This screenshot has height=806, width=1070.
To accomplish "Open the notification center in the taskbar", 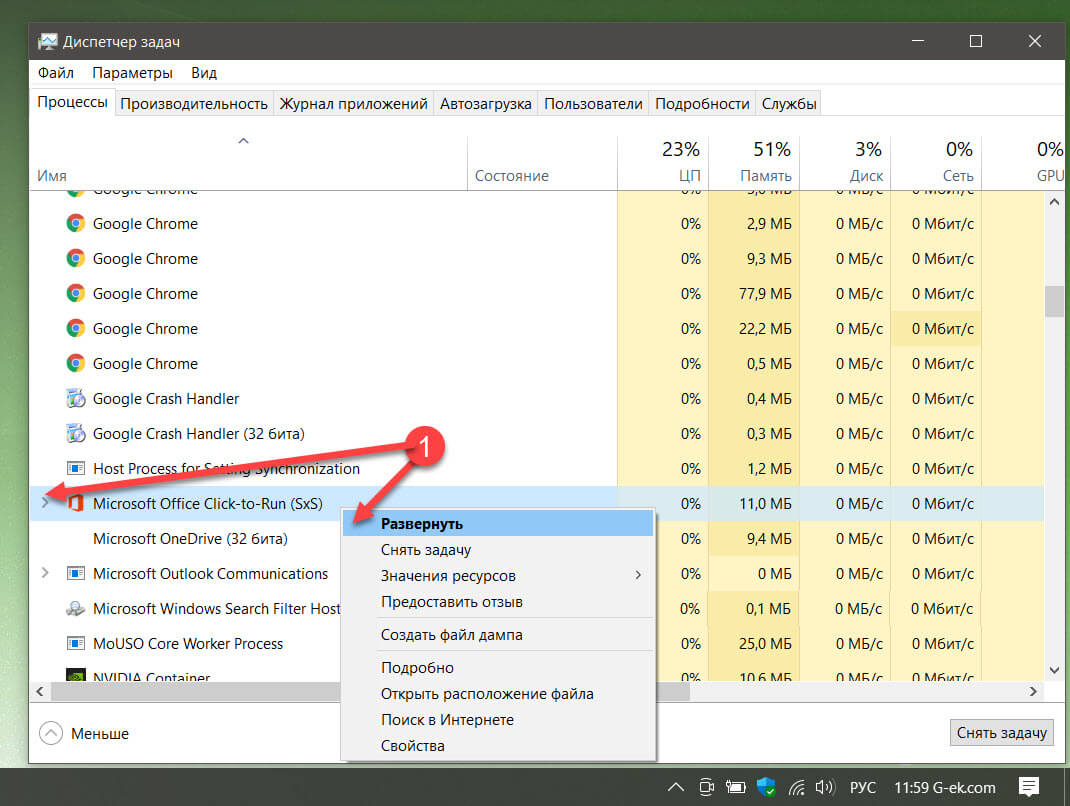I will tap(1028, 787).
